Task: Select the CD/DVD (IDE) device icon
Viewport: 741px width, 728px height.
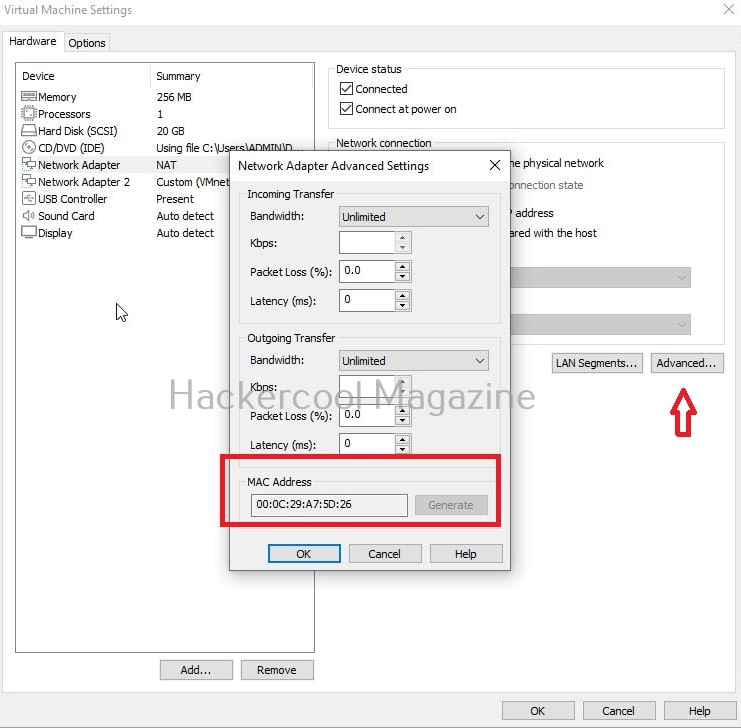Action: tap(28, 148)
